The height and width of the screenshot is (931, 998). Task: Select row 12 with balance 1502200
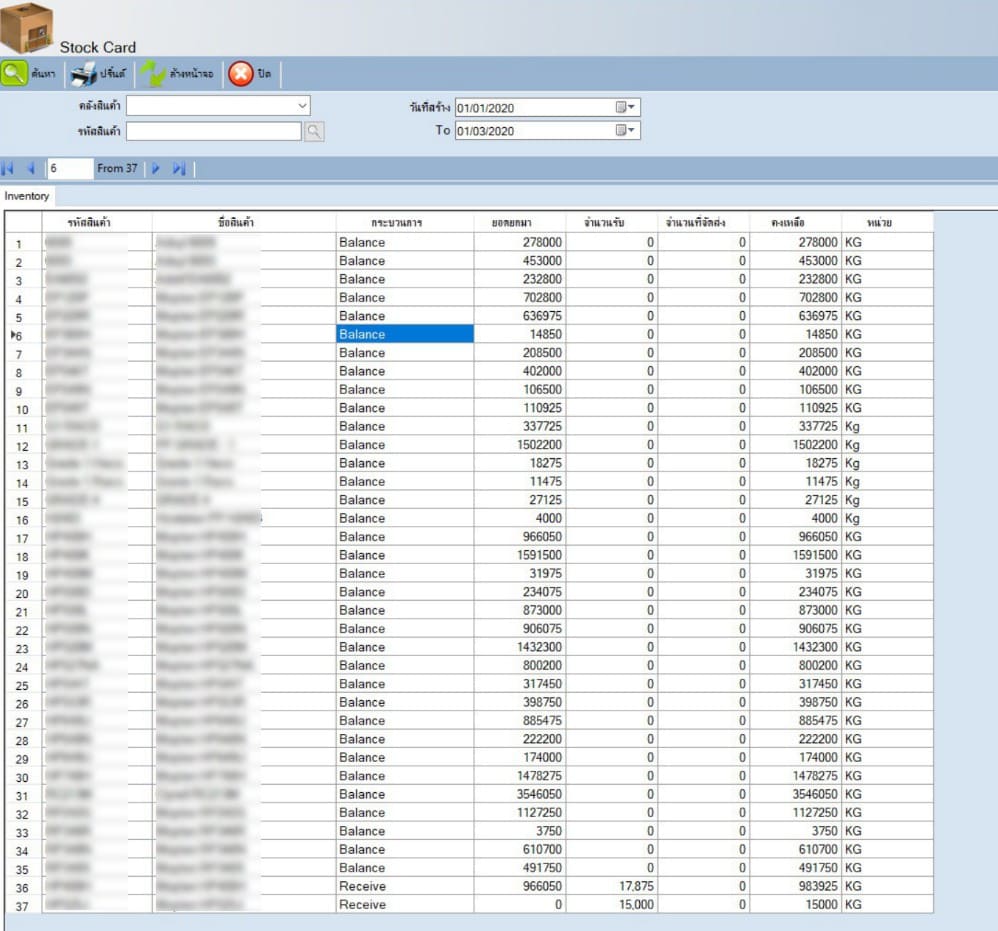coord(22,445)
